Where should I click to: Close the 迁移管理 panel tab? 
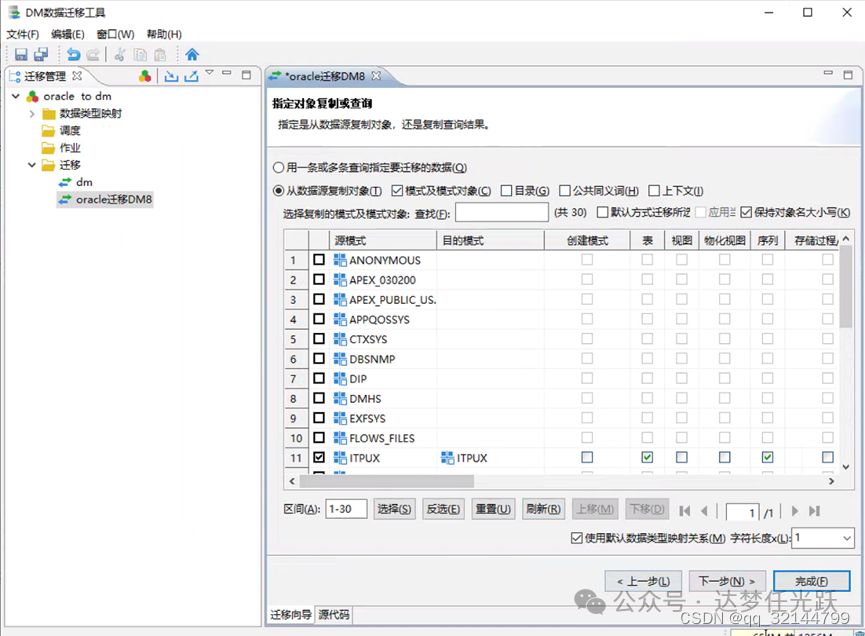point(77,76)
